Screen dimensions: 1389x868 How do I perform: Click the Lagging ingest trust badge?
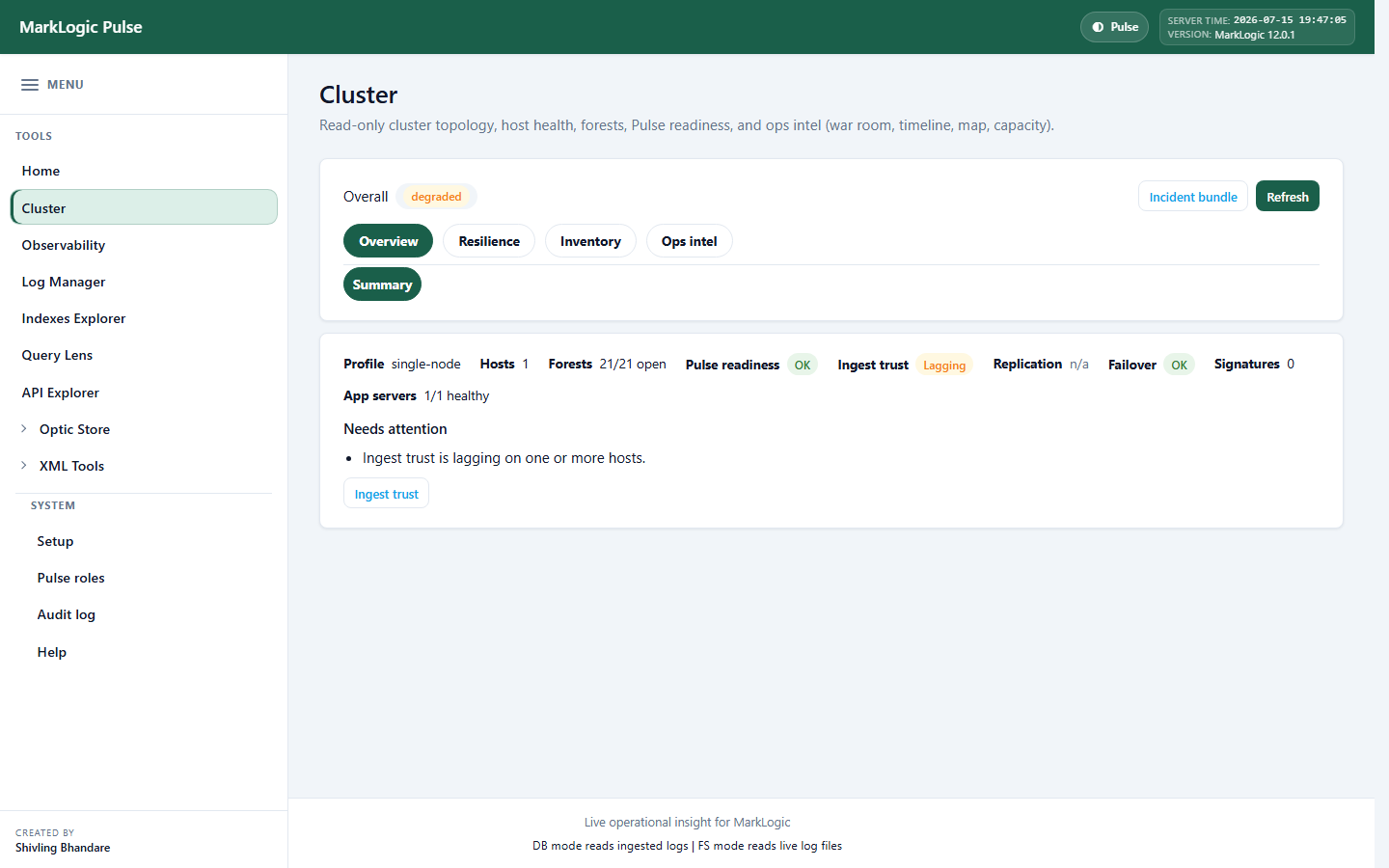944,365
